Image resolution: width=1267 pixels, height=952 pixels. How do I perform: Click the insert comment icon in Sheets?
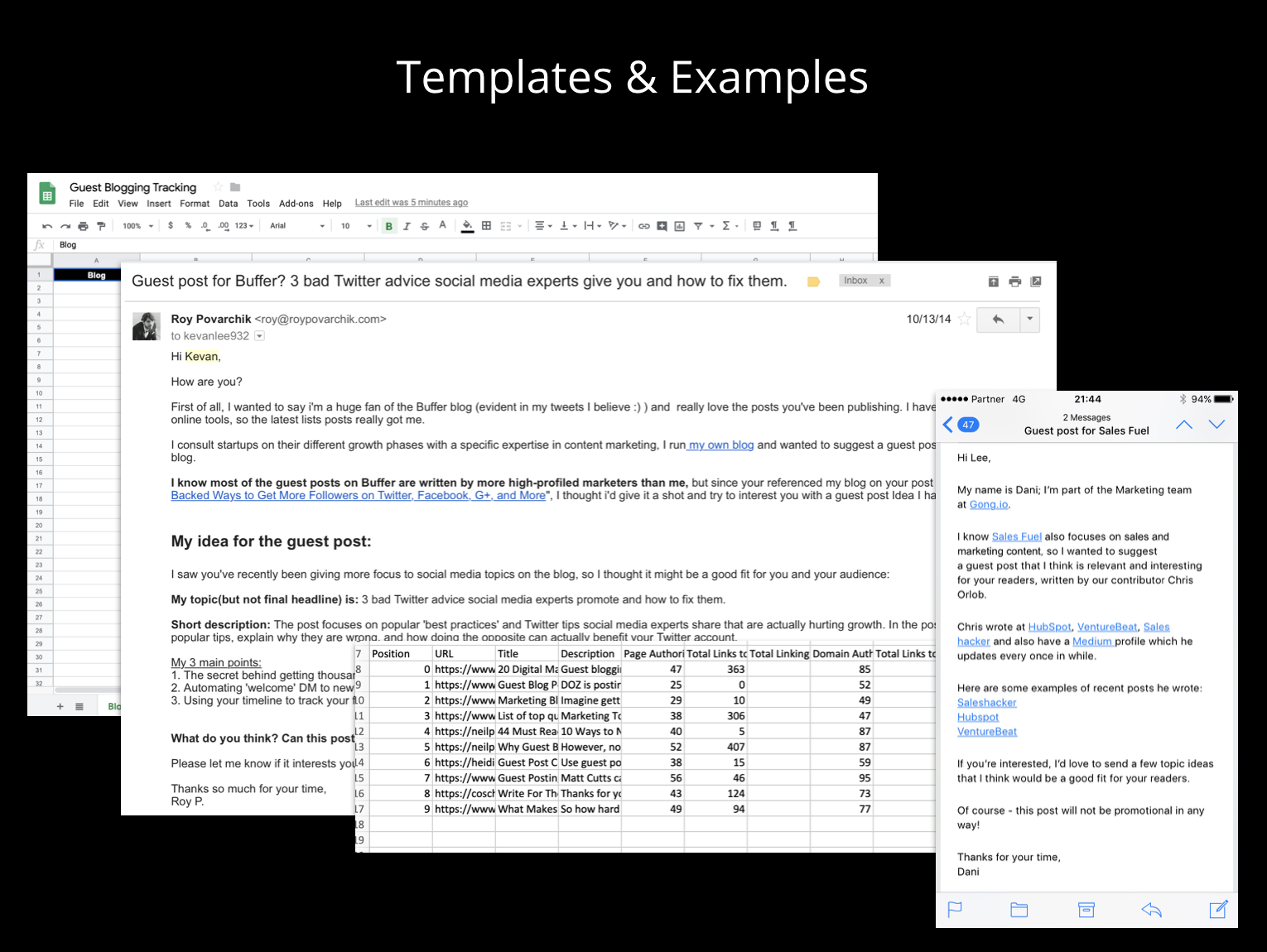click(x=662, y=226)
